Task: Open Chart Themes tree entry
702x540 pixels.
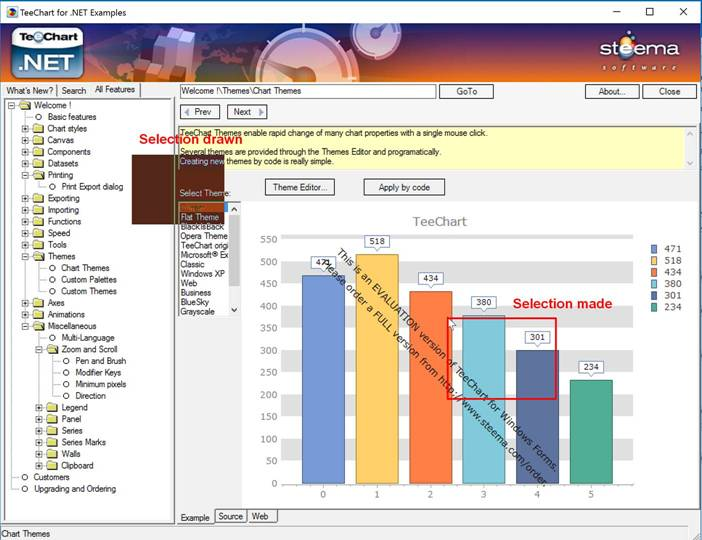Action: point(85,268)
